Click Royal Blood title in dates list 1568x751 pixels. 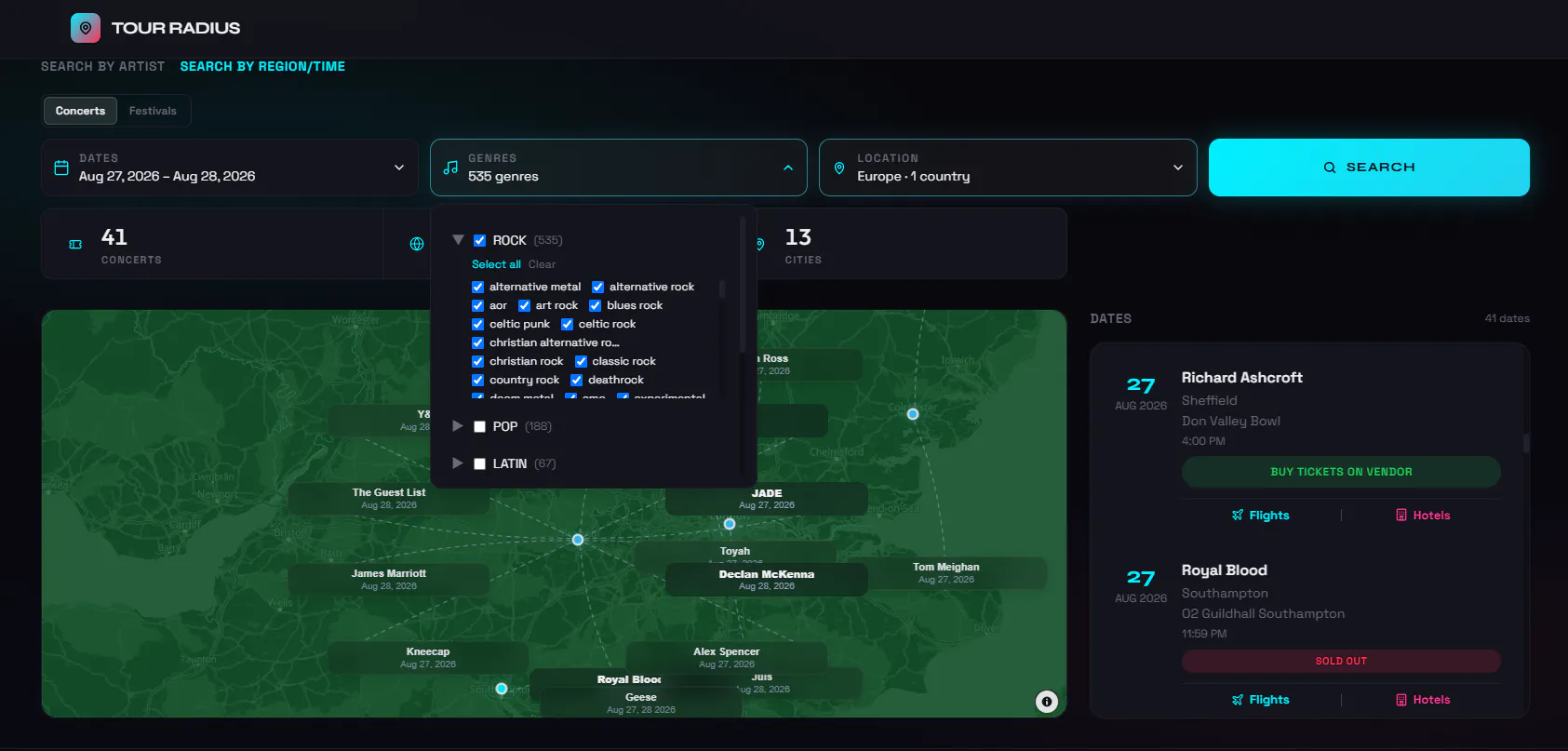point(1224,570)
